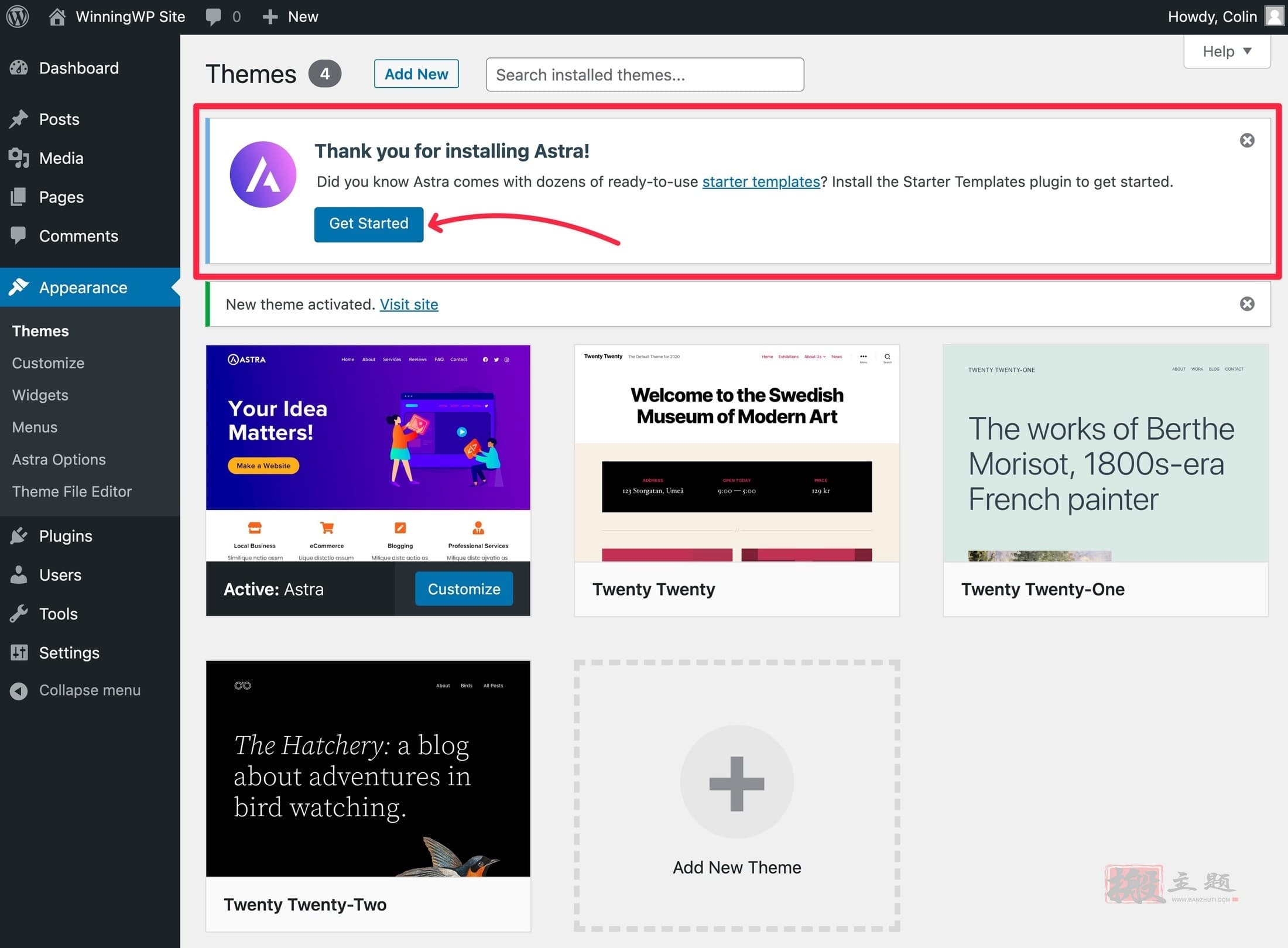Select the Twenty Twenty theme thumbnail

tap(737, 453)
